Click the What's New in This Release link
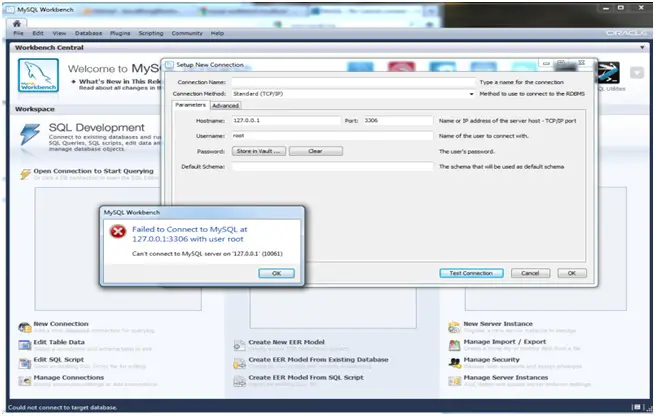Image resolution: width=655 pixels, height=416 pixels. click(120, 81)
